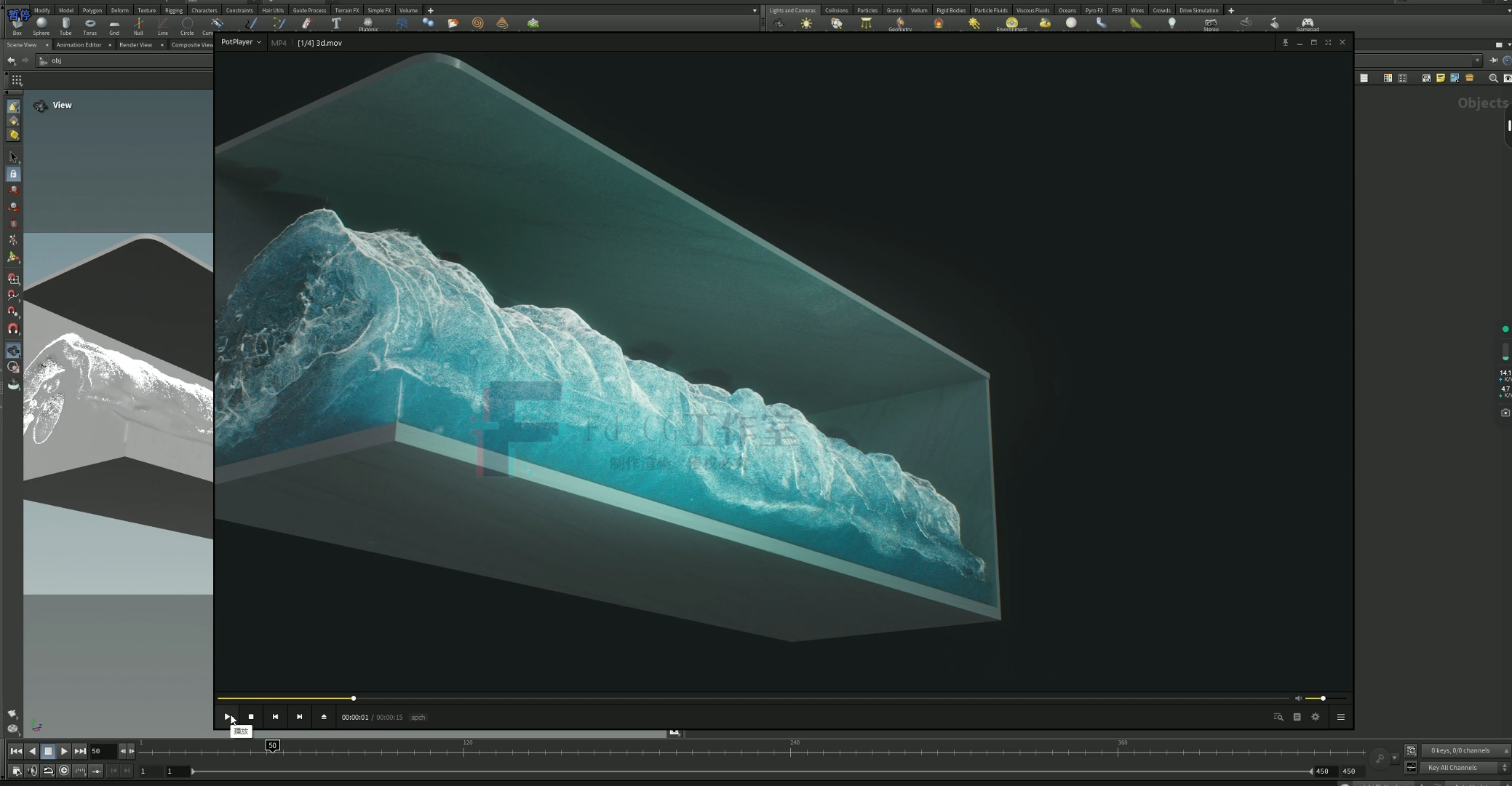Select the Box shelf tool
This screenshot has width=1512, height=786.
point(16,24)
